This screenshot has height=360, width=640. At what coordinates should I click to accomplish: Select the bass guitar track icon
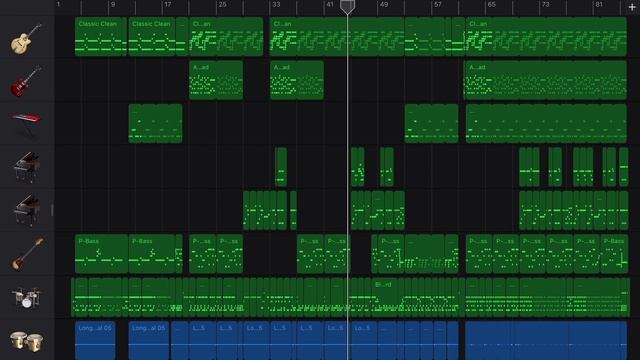27,254
